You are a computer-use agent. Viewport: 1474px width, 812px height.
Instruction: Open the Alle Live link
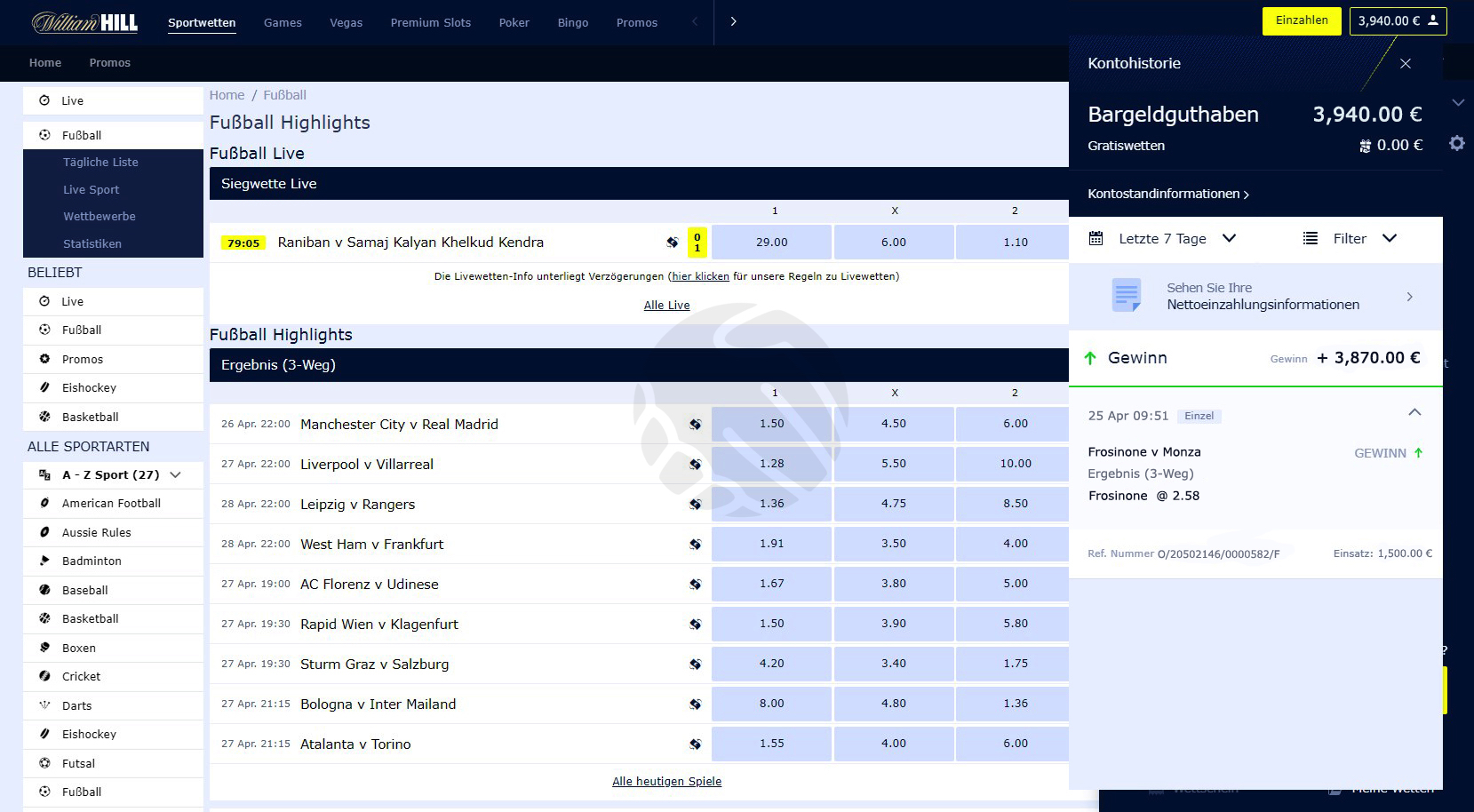pyautogui.click(x=666, y=305)
